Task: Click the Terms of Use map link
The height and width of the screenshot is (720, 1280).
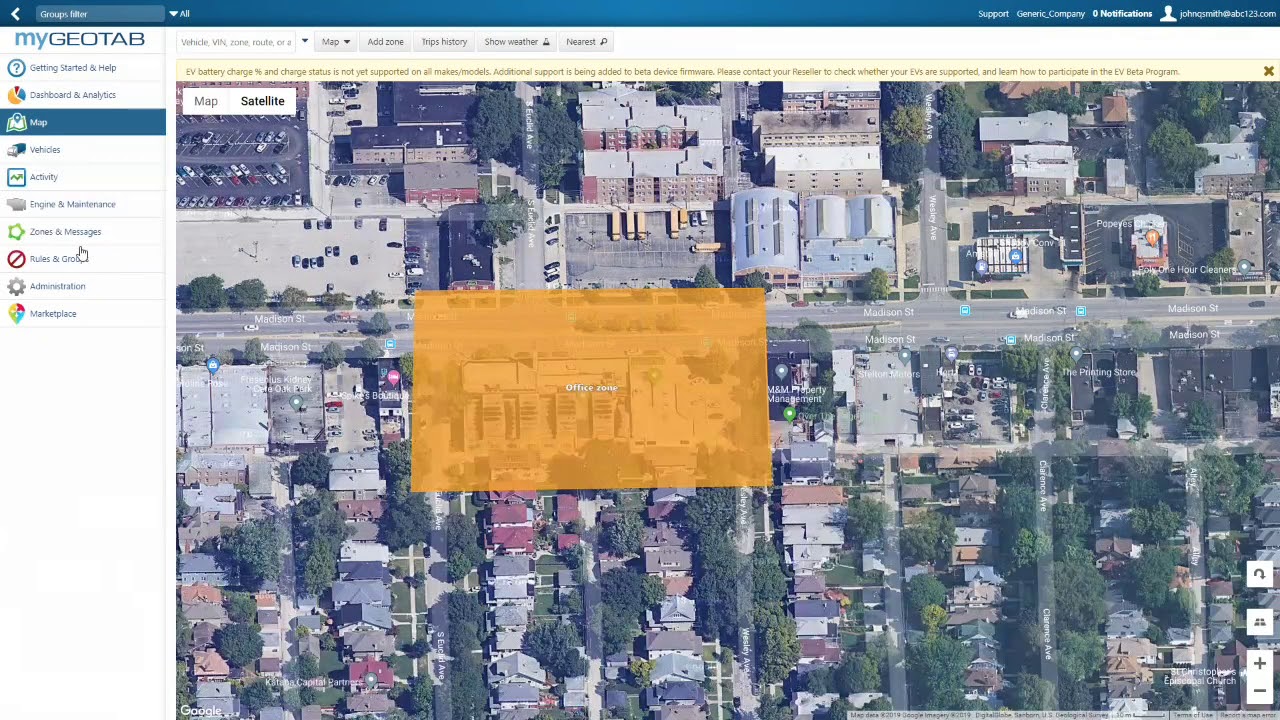Action: tap(1194, 715)
